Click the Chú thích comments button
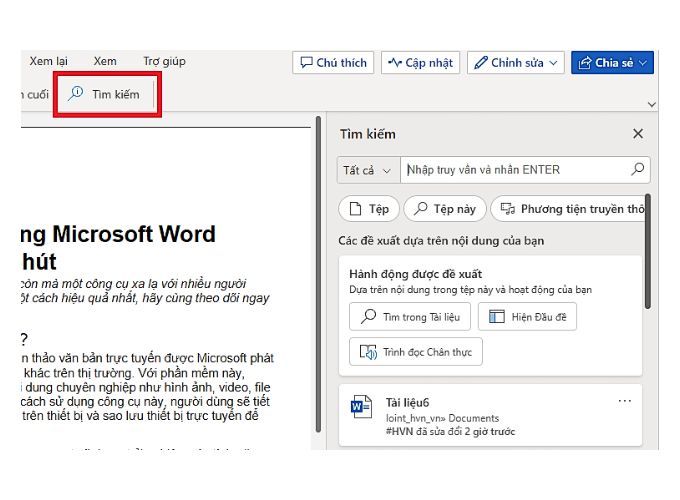The width and height of the screenshot is (680, 500). pos(333,63)
